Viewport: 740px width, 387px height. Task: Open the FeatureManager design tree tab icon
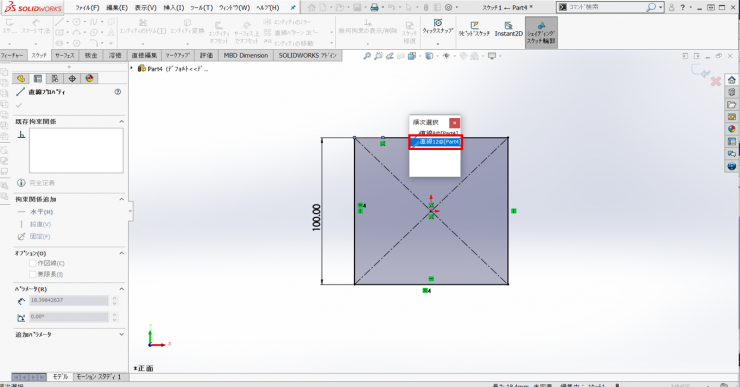(21, 78)
